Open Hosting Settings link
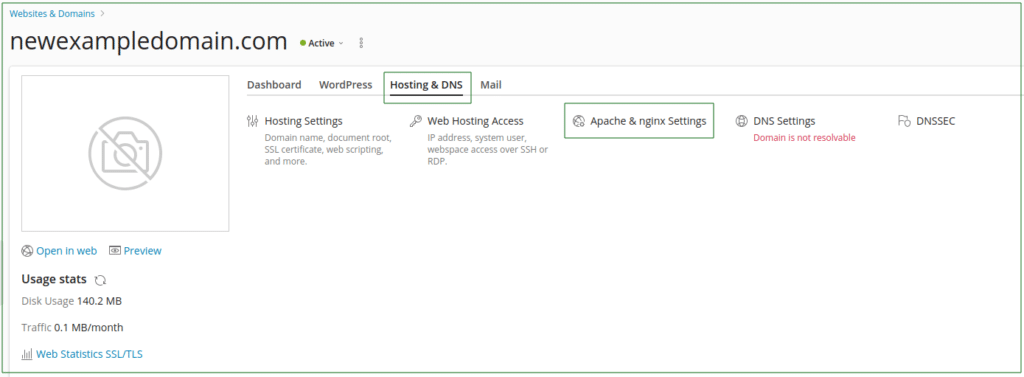Image resolution: width=1024 pixels, height=377 pixels. point(304,121)
